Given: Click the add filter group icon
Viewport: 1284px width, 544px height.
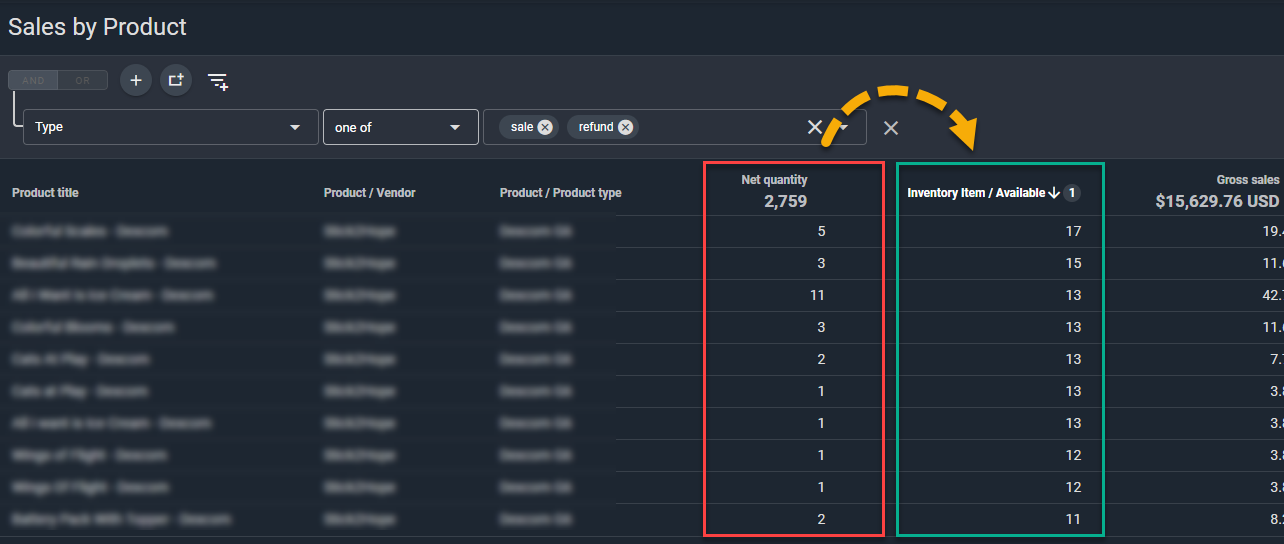Looking at the screenshot, I should point(176,80).
